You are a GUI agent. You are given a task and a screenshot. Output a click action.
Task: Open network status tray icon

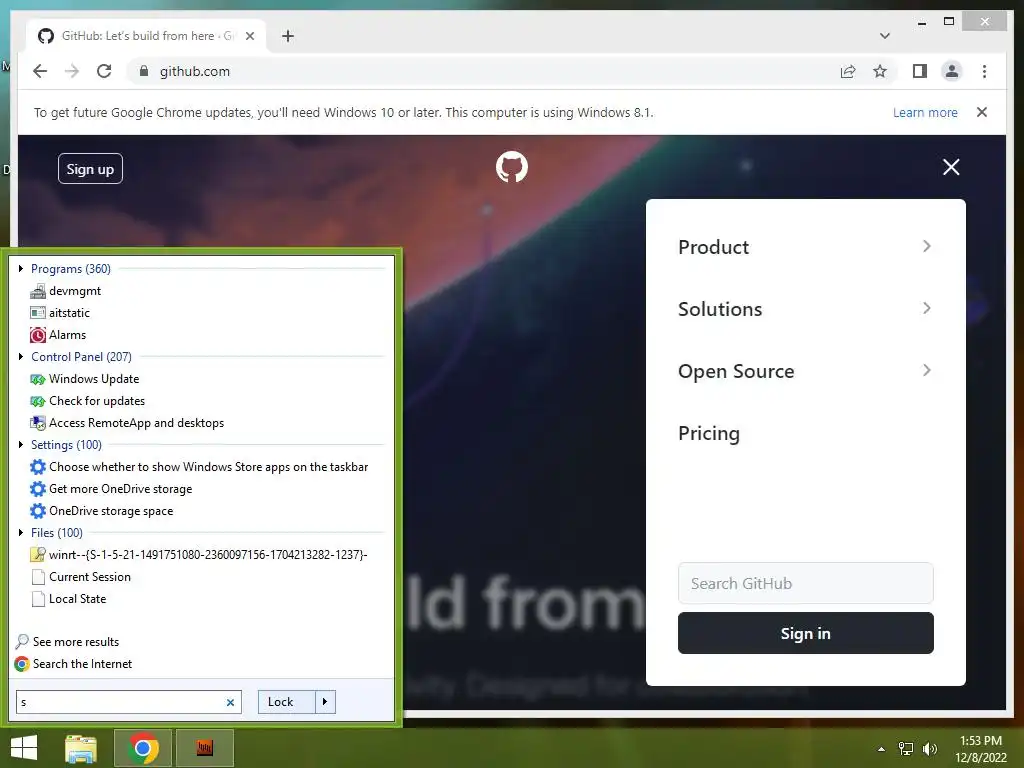point(906,749)
